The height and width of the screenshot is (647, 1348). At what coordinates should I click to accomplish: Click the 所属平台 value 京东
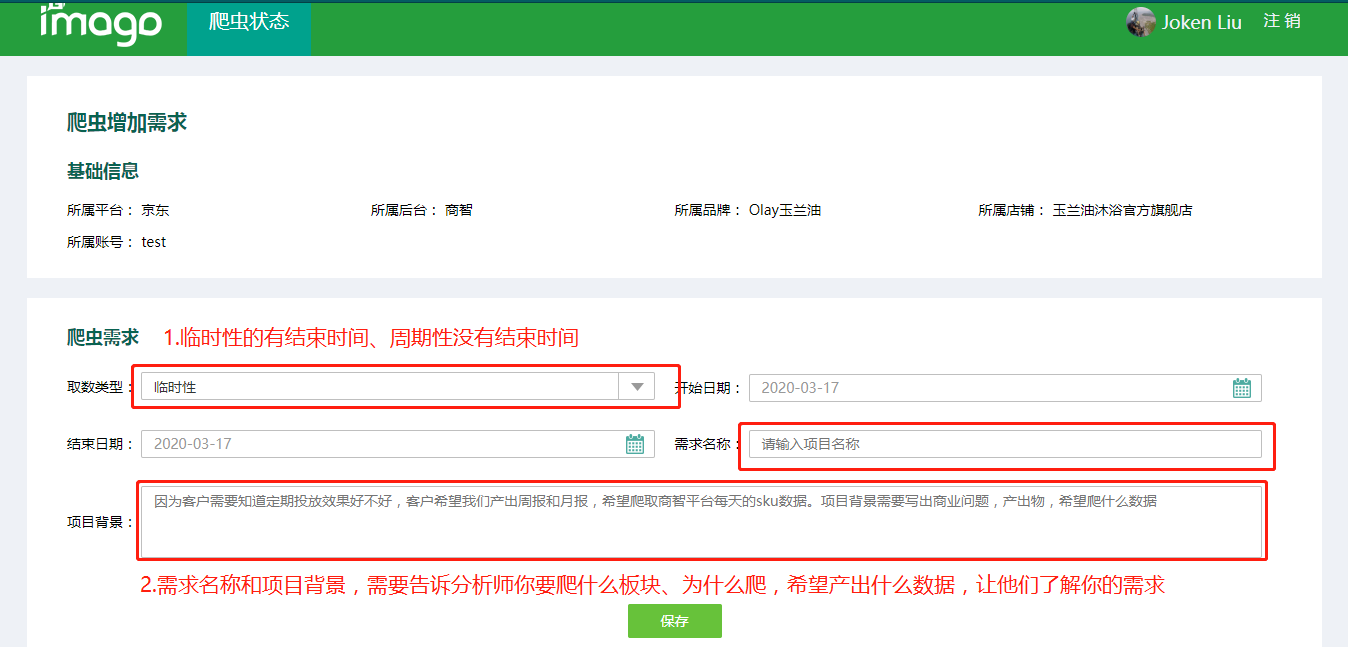click(155, 210)
